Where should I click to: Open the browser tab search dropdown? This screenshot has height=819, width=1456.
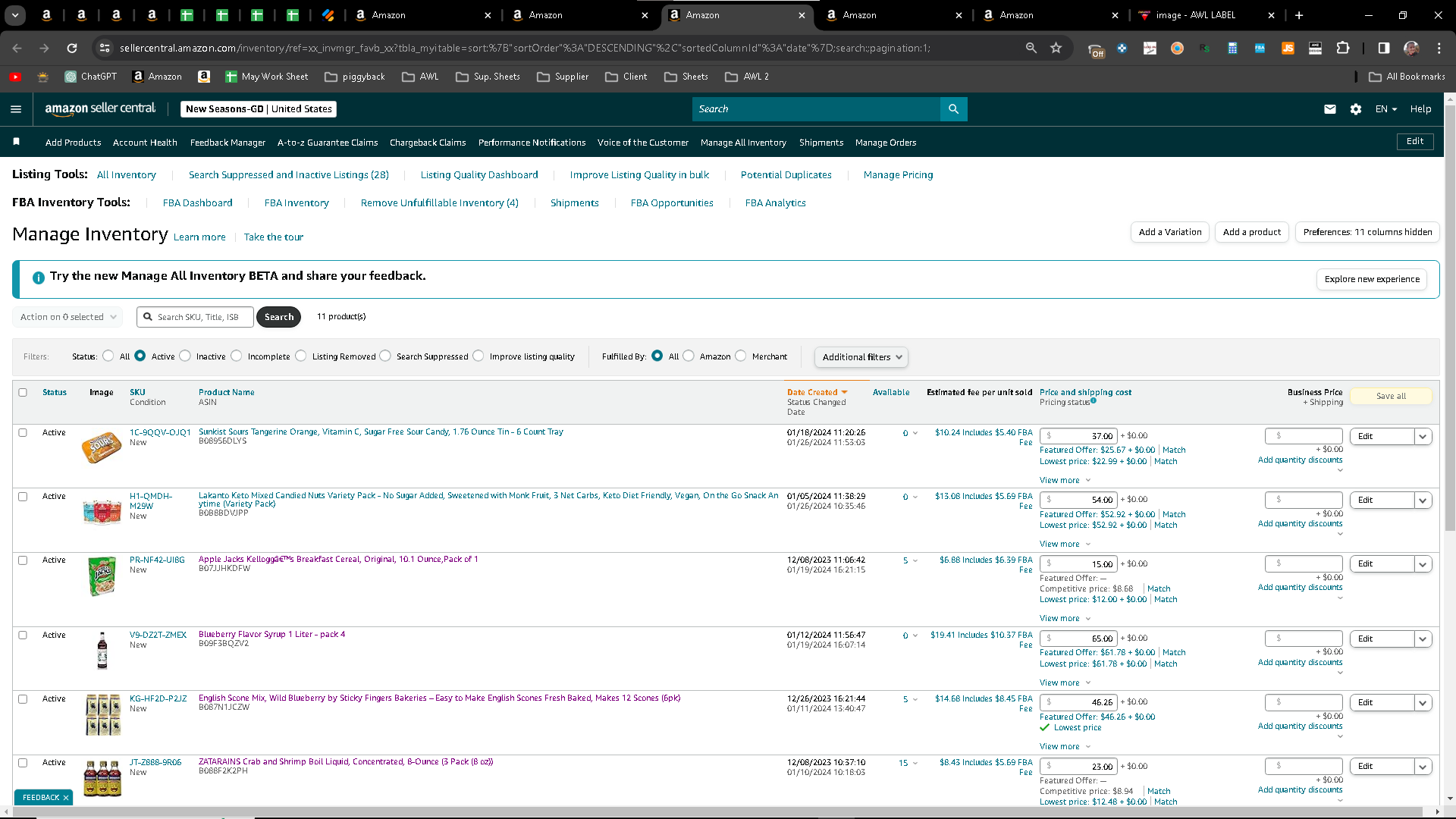tap(15, 15)
